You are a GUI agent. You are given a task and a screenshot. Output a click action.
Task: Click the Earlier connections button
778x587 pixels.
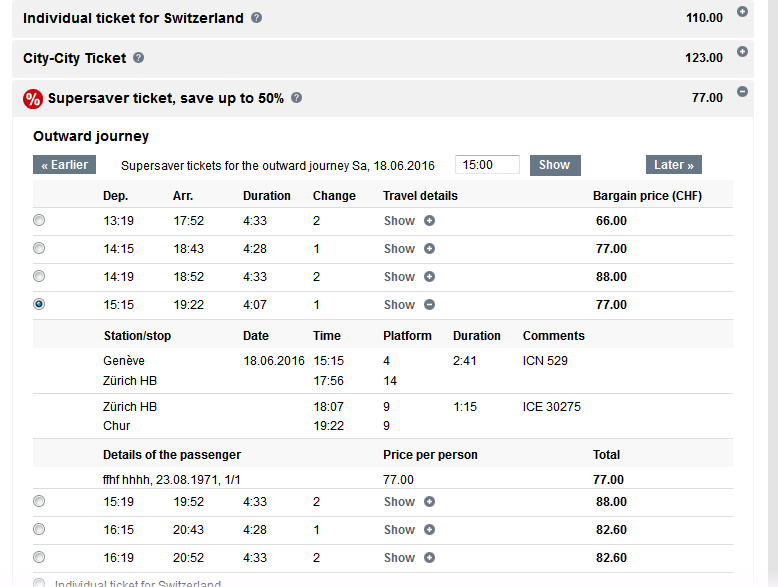pos(65,165)
